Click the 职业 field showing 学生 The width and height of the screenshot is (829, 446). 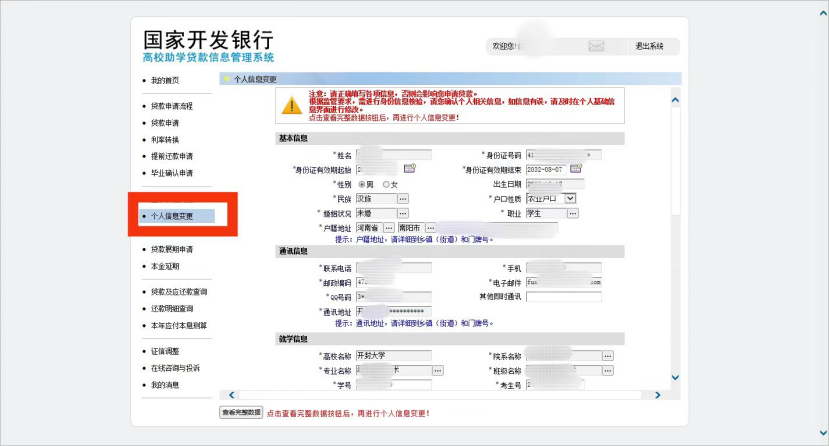point(546,213)
